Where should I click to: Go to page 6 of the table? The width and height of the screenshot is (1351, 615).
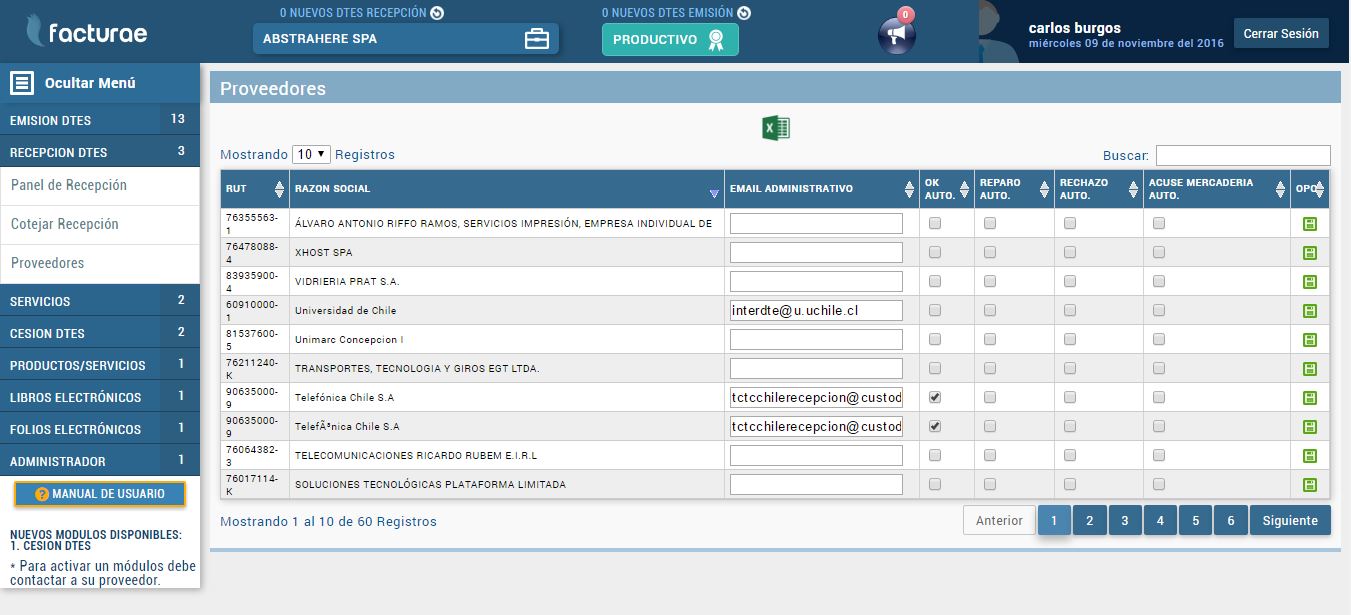pyautogui.click(x=1231, y=521)
